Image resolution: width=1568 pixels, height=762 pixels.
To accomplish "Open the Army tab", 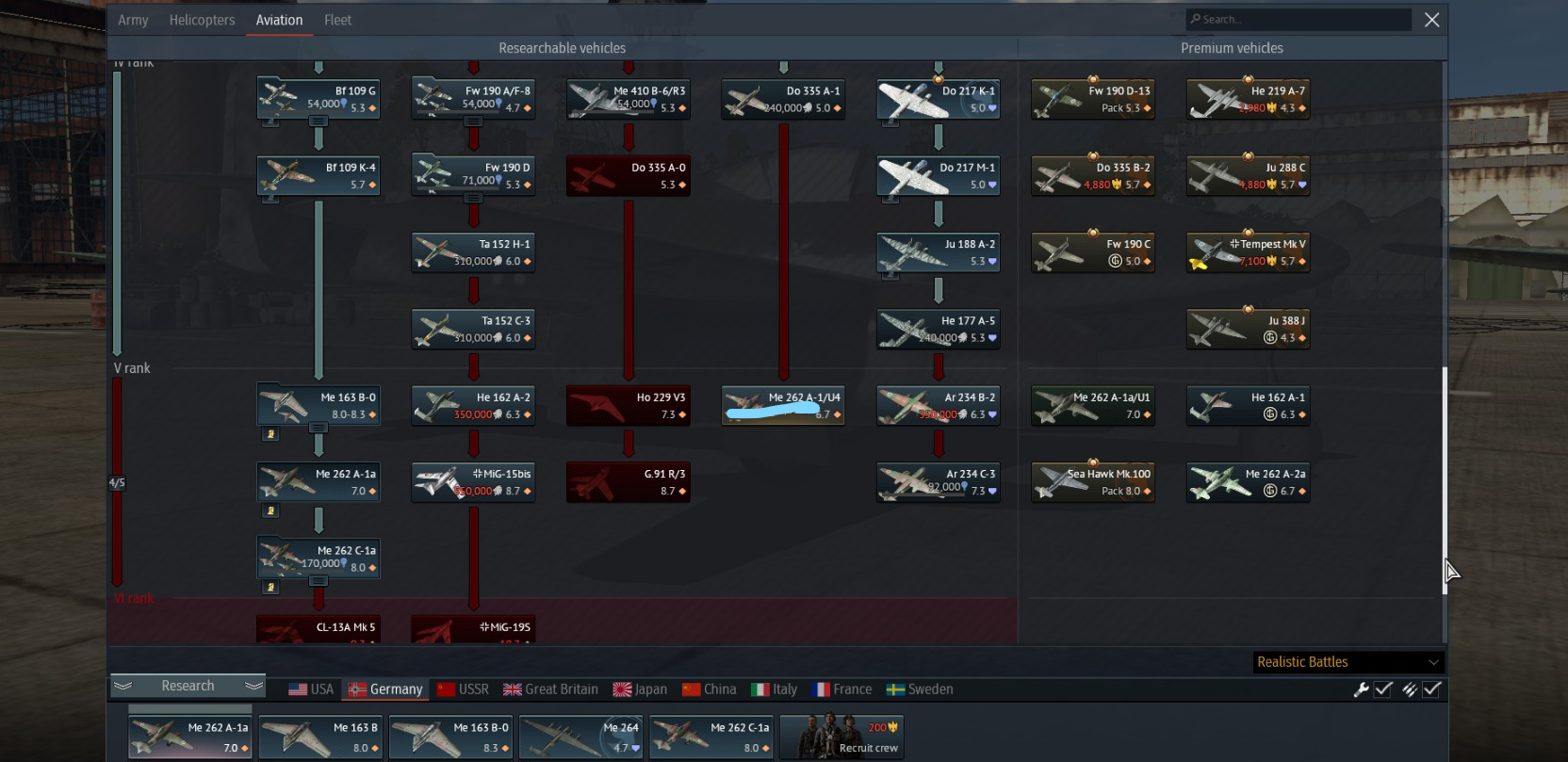I will 133,20.
